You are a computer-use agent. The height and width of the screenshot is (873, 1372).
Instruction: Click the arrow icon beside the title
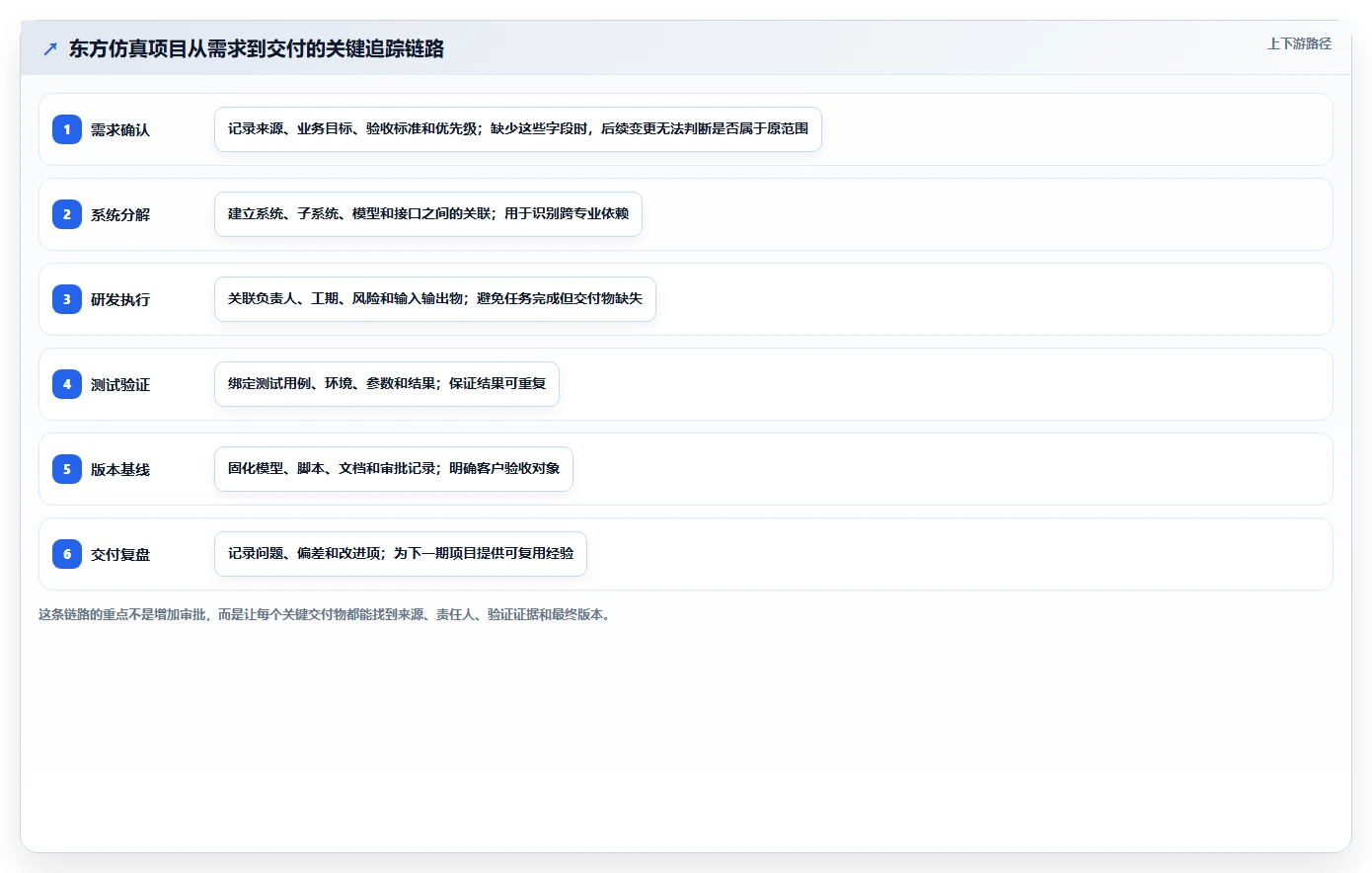(x=50, y=48)
